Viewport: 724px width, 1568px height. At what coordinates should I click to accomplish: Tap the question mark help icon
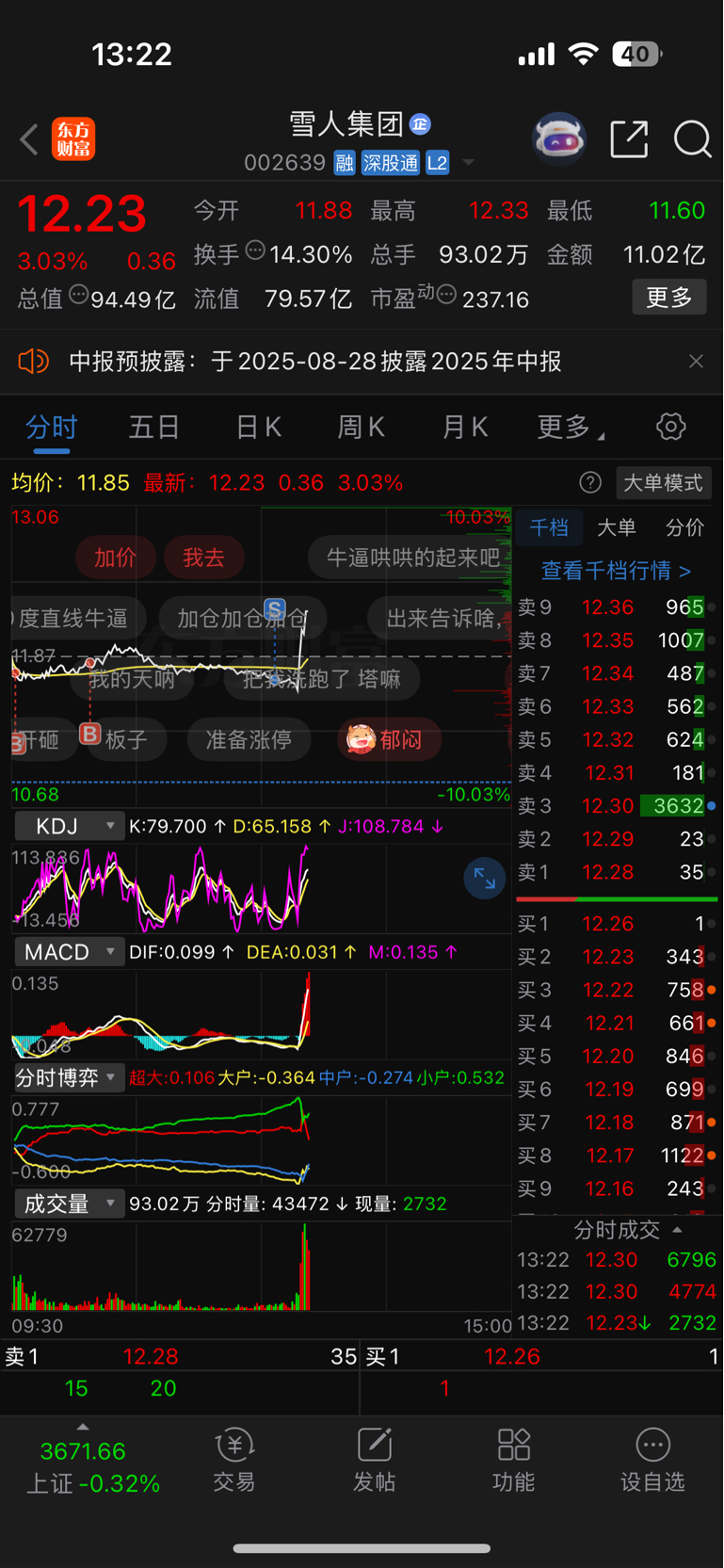coord(590,483)
